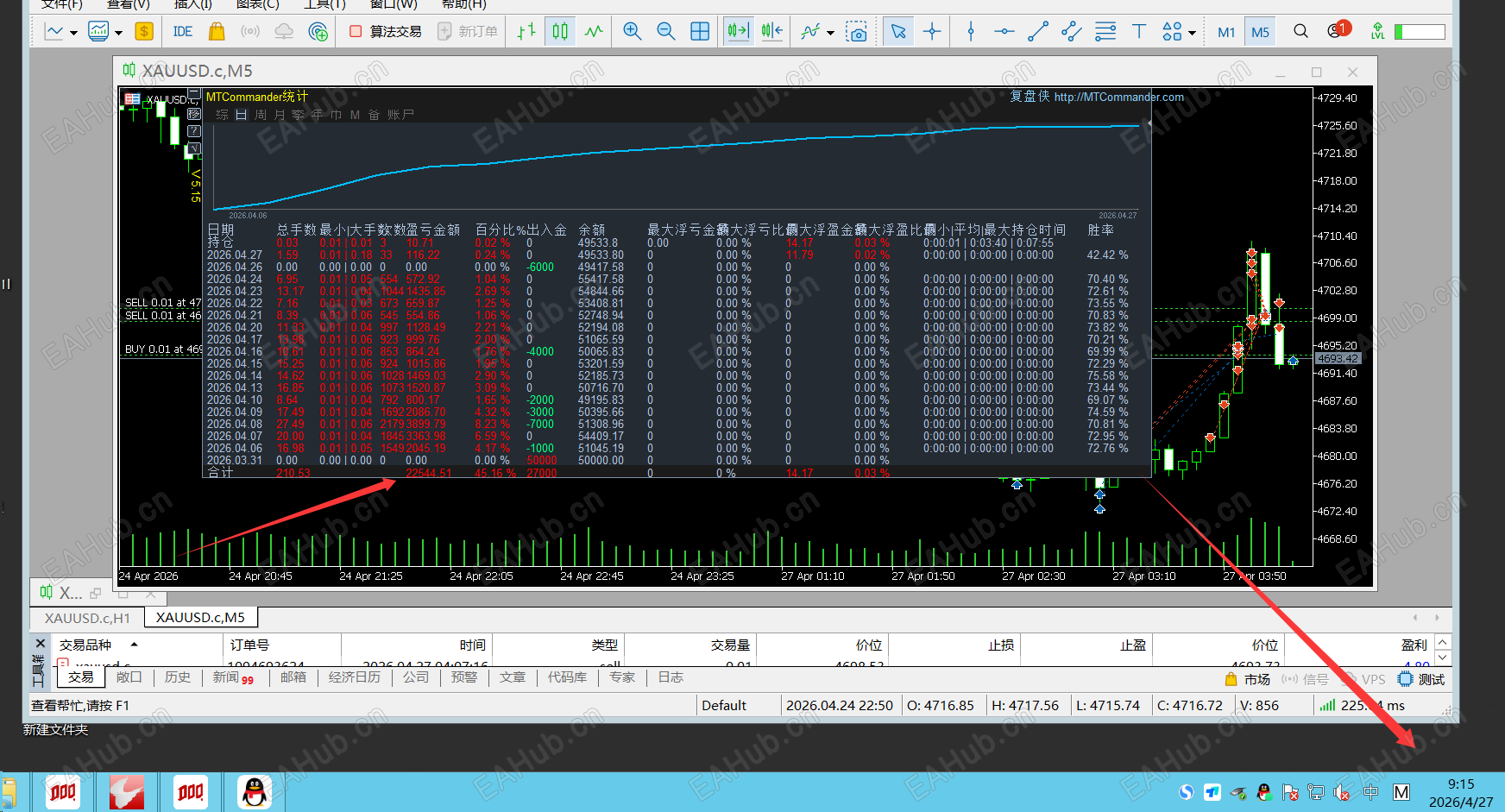Open the IDE (MetaEditor) from the toolbar
The width and height of the screenshot is (1505, 812).
[182, 32]
